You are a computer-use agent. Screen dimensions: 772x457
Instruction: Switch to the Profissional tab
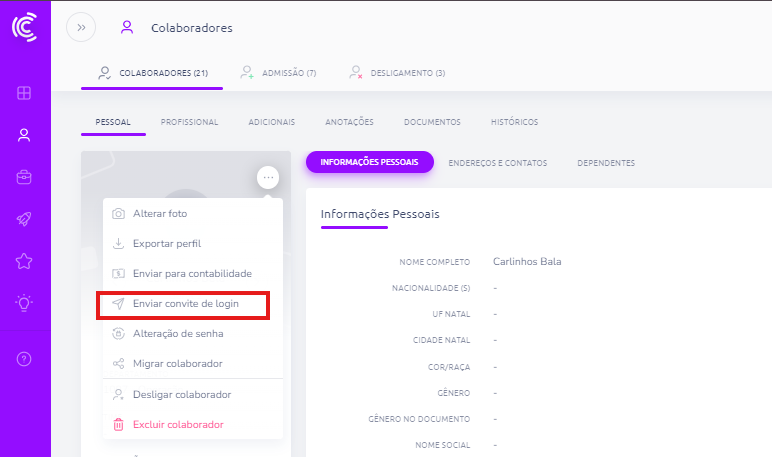189,122
